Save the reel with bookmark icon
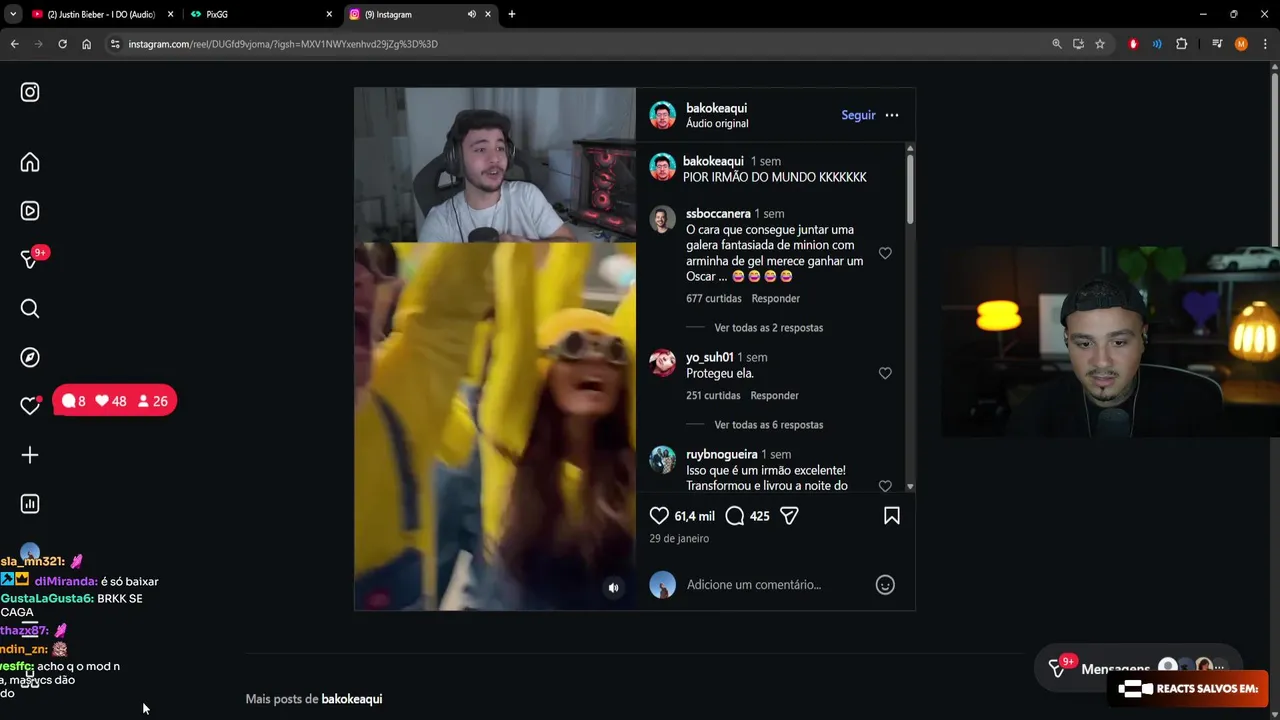Image resolution: width=1280 pixels, height=720 pixels. click(x=892, y=516)
